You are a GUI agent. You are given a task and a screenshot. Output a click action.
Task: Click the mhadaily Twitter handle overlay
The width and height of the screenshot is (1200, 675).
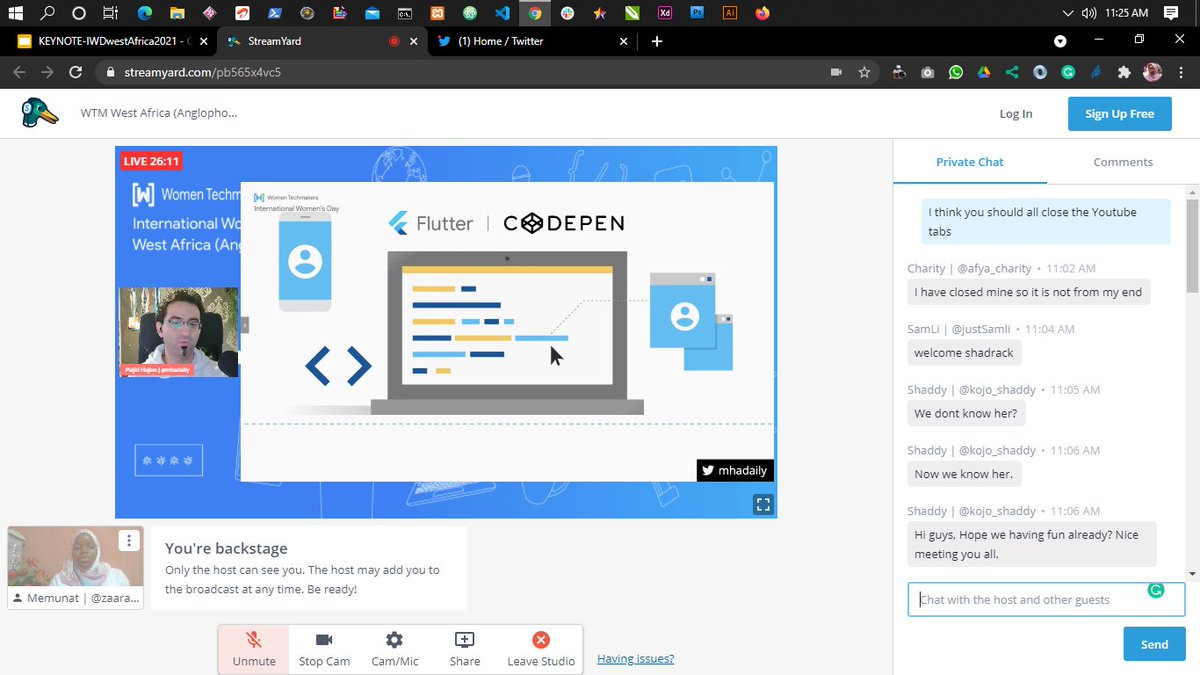[735, 471]
